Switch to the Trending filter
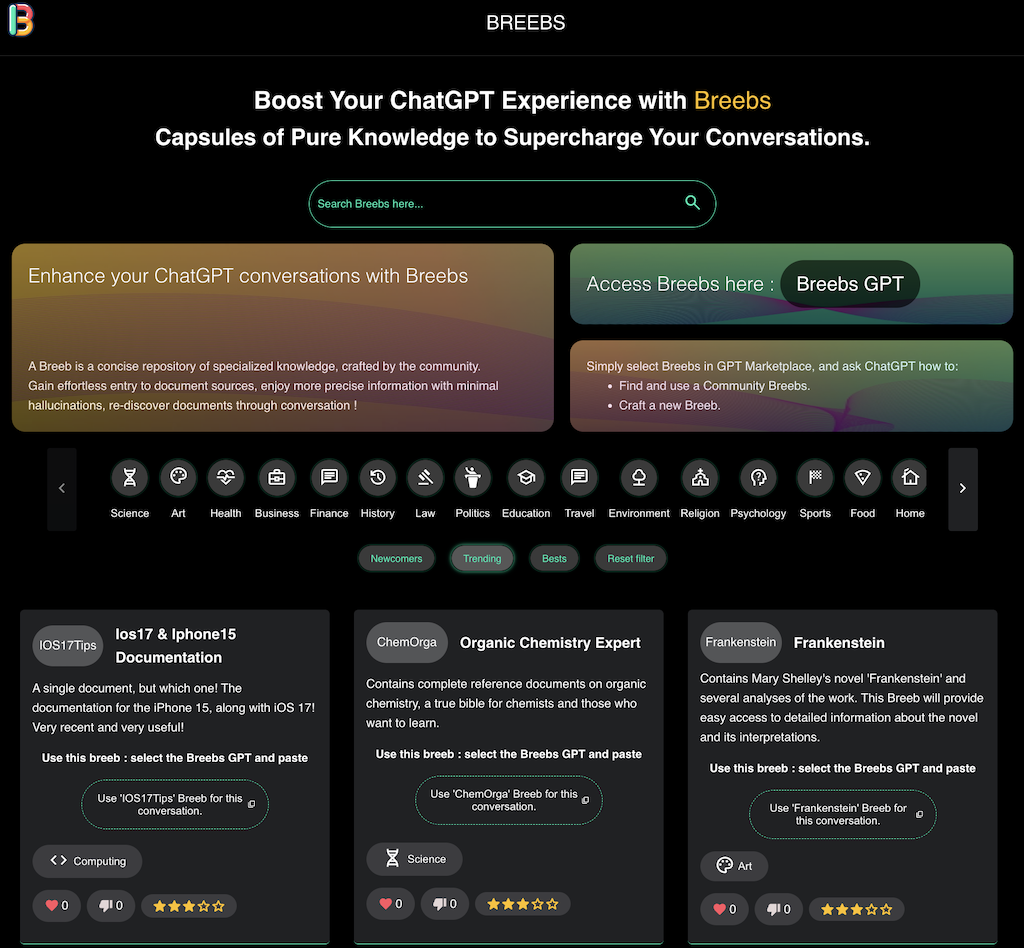This screenshot has height=948, width=1024. click(x=482, y=559)
